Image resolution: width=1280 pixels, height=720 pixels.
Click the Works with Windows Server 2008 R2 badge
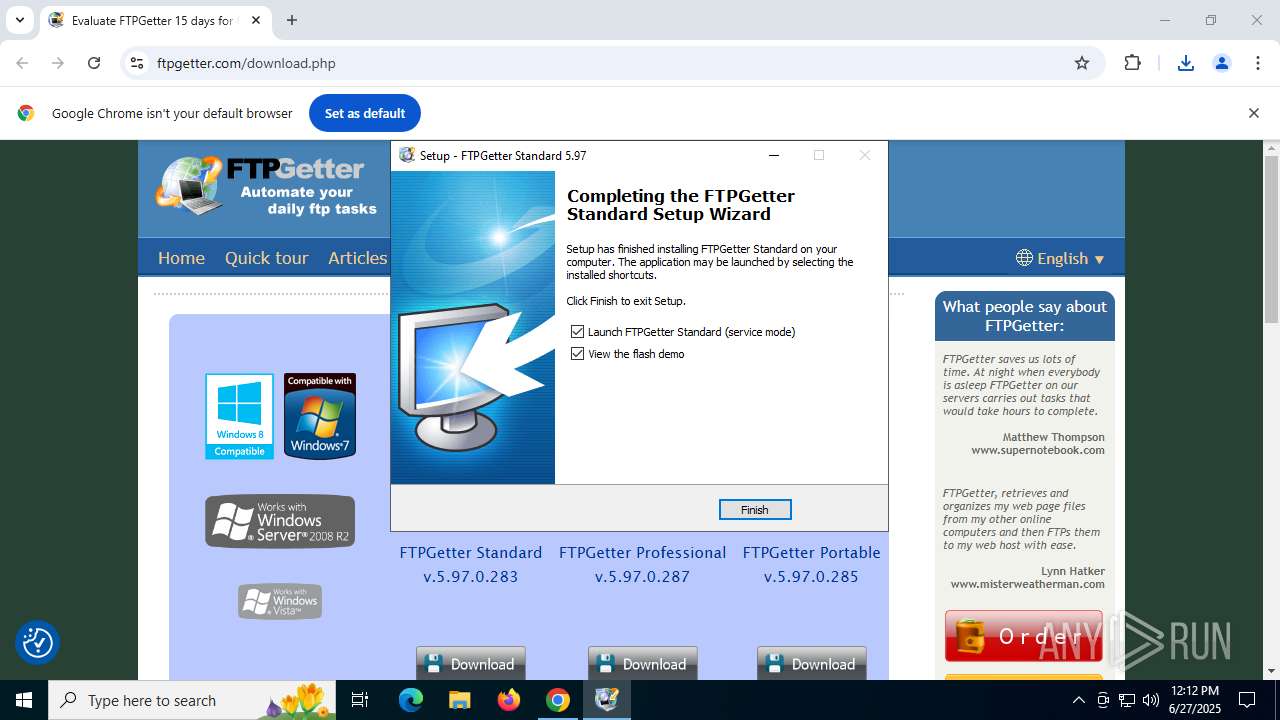[280, 521]
